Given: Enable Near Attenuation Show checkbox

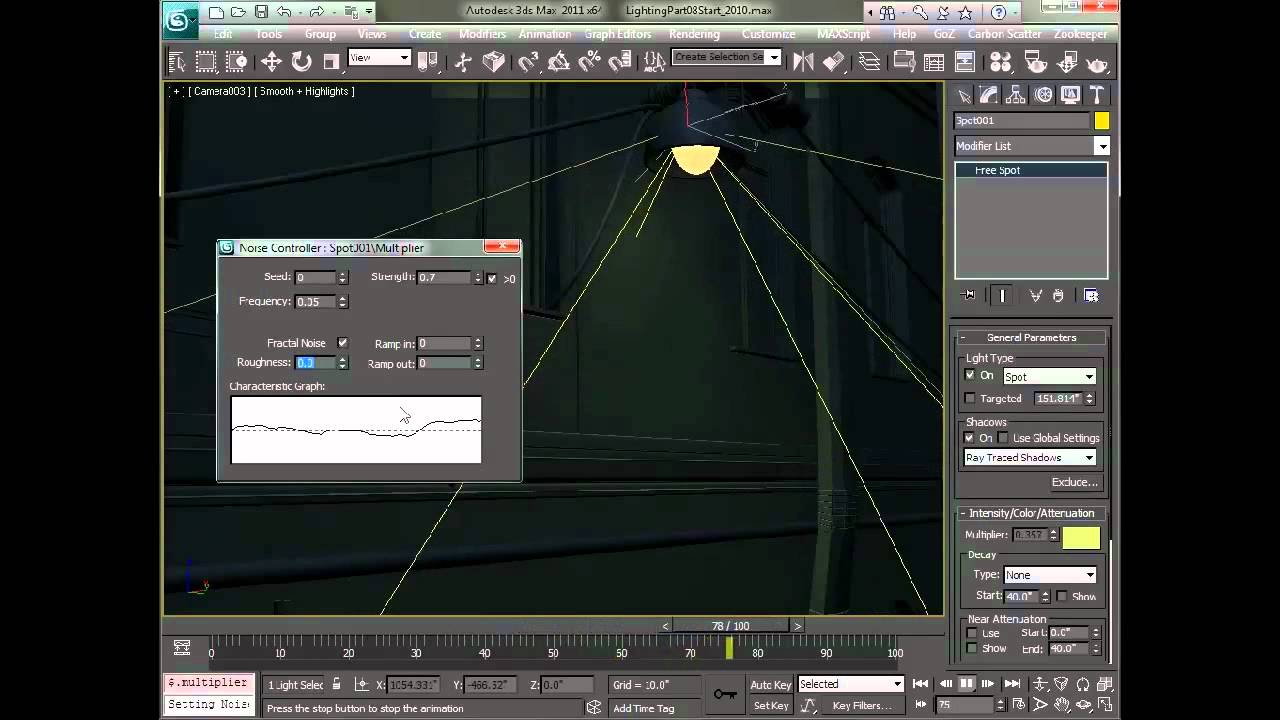Looking at the screenshot, I should 972,648.
